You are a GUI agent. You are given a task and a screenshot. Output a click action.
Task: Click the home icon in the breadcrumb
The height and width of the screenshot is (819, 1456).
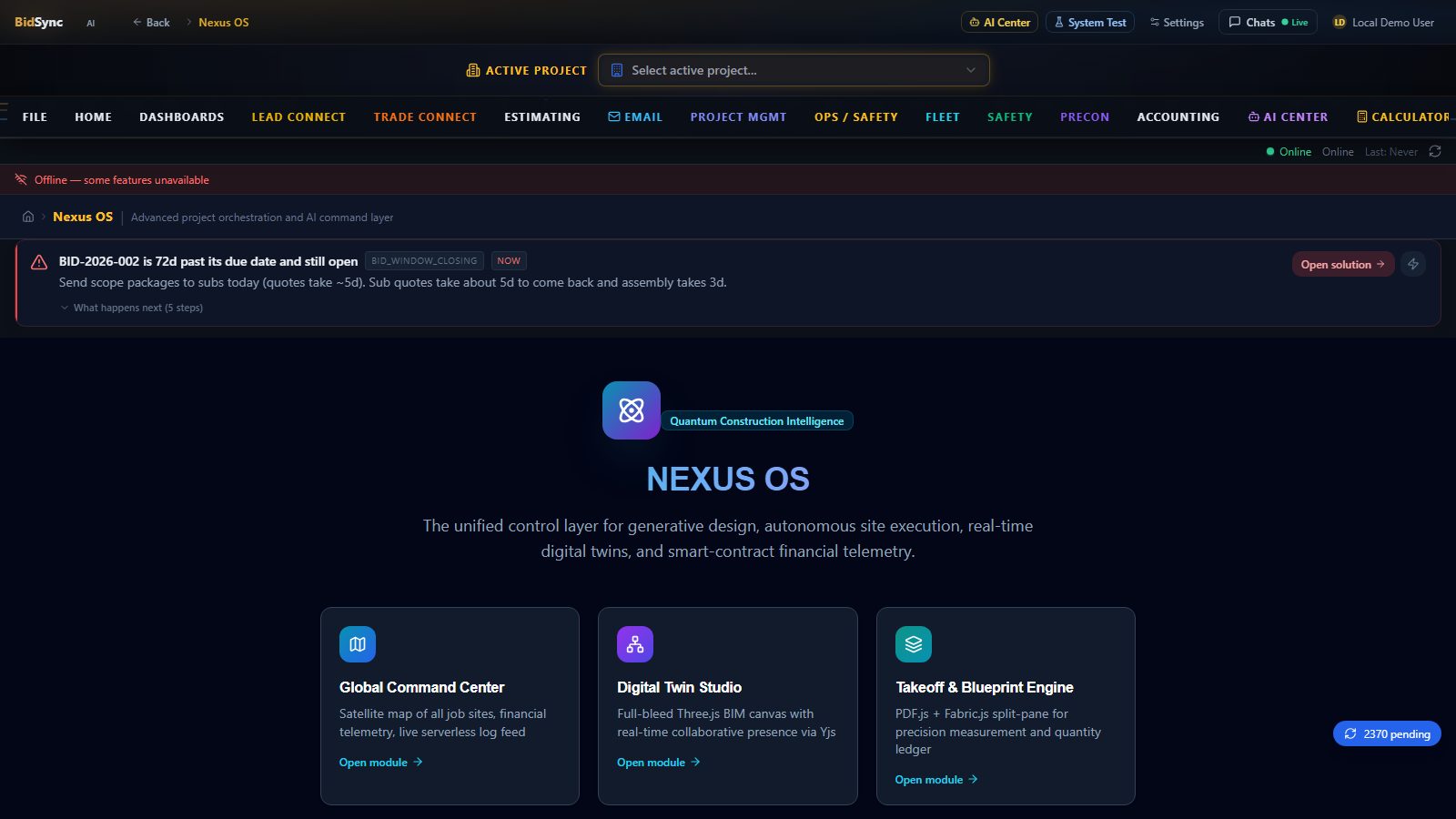tap(28, 217)
